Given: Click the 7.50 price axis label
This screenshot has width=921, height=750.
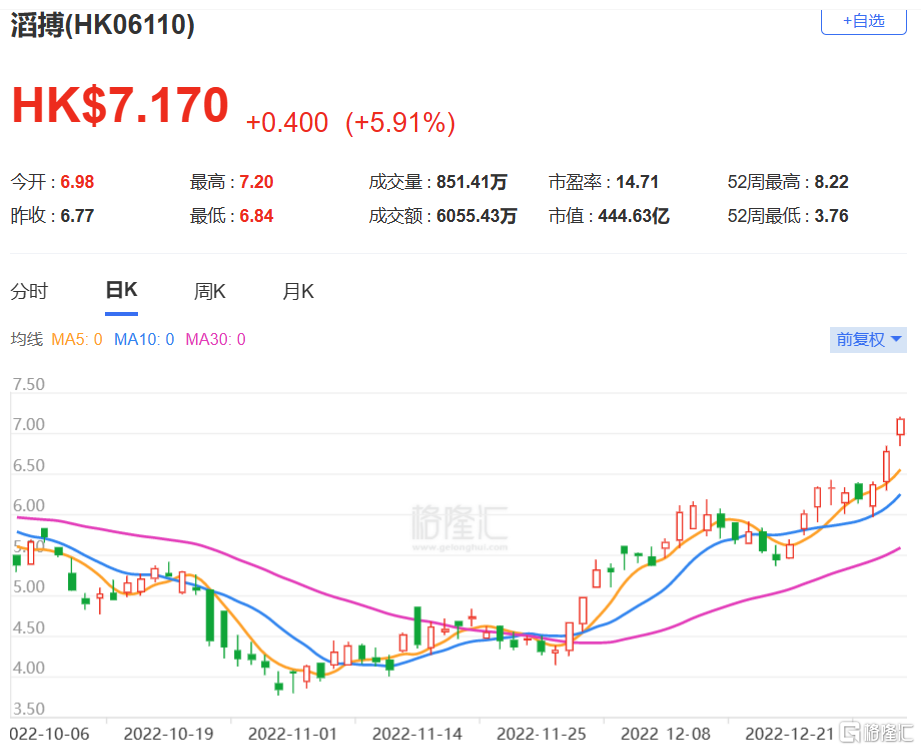Looking at the screenshot, I should pos(29,384).
